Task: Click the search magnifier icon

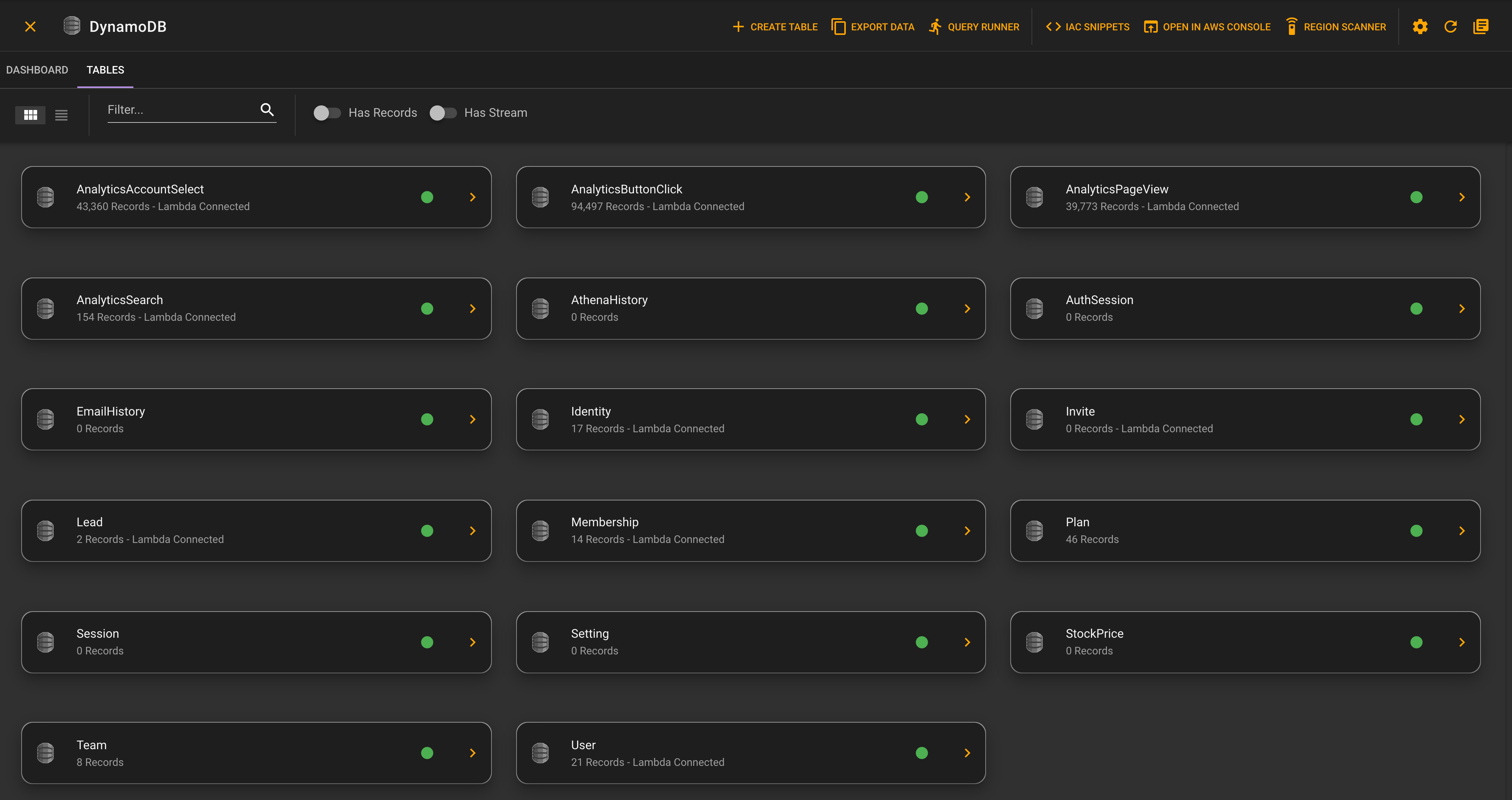Action: pyautogui.click(x=267, y=109)
